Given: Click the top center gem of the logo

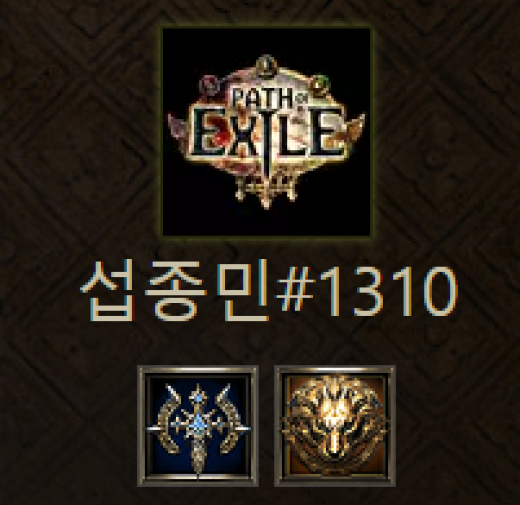Looking at the screenshot, I should pyautogui.click(x=266, y=64).
